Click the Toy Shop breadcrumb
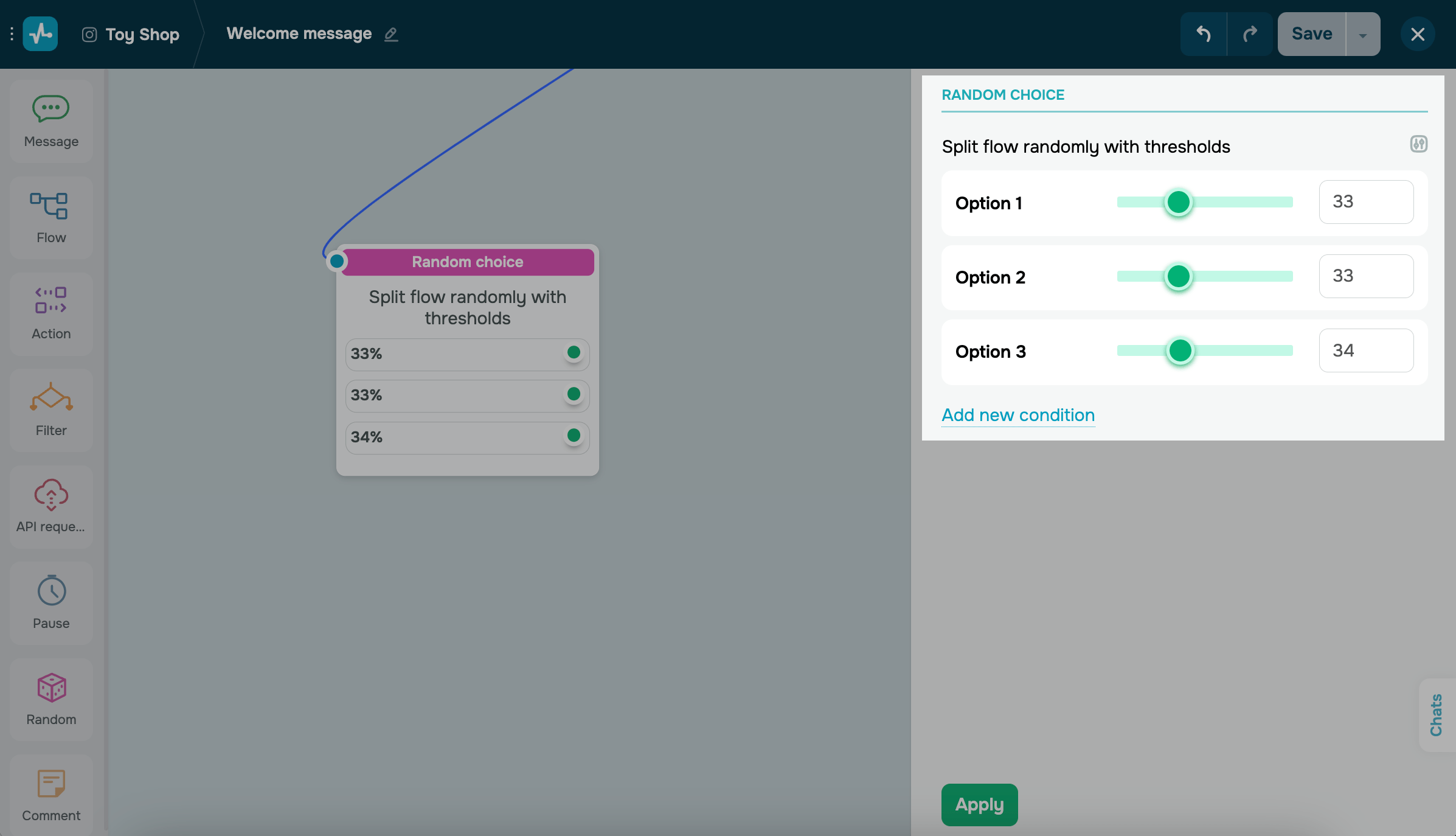The width and height of the screenshot is (1456, 836). (142, 34)
